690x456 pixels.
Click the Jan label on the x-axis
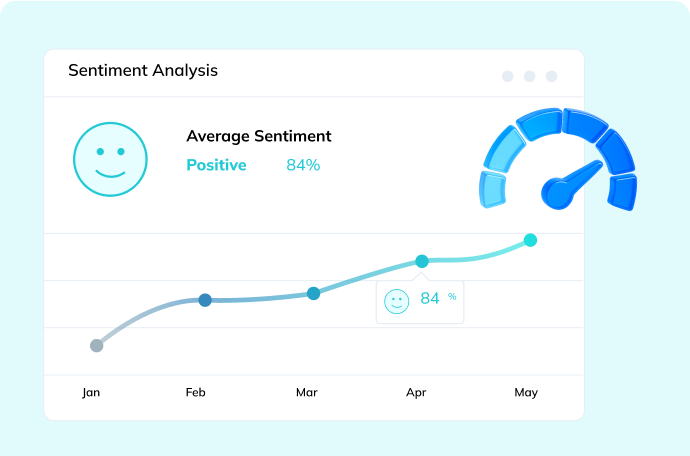pyautogui.click(x=91, y=393)
